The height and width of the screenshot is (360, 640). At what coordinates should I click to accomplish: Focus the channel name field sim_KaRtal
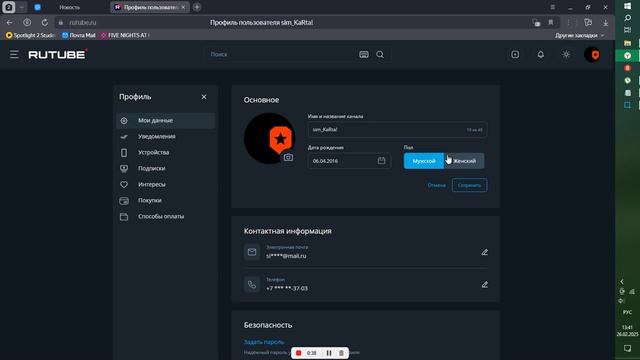397,130
